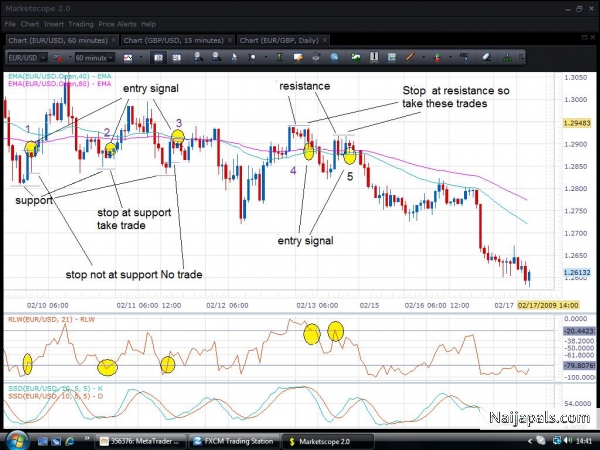The height and width of the screenshot is (450, 600).
Task: Click the Show Desktop quick launch icon
Action: 42,442
